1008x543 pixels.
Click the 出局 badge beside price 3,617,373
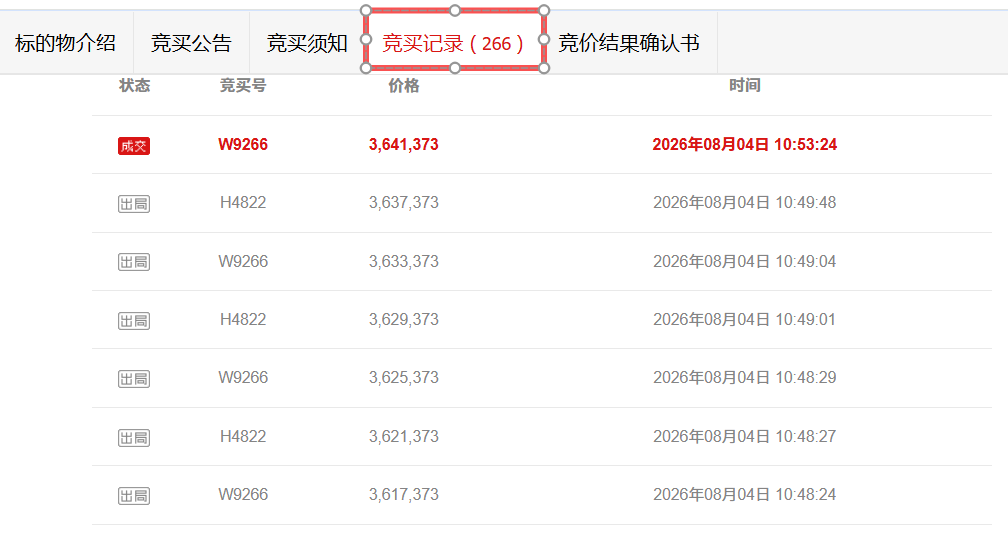pyautogui.click(x=134, y=495)
